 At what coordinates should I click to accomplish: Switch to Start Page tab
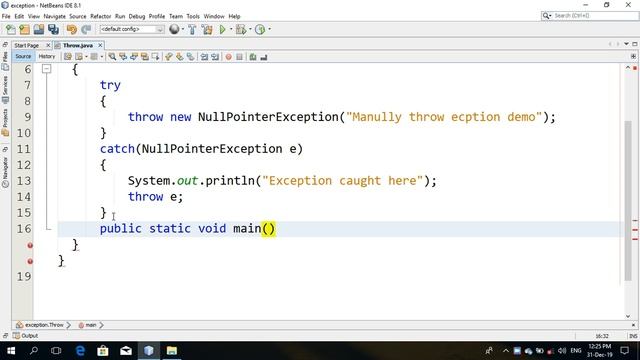27,45
